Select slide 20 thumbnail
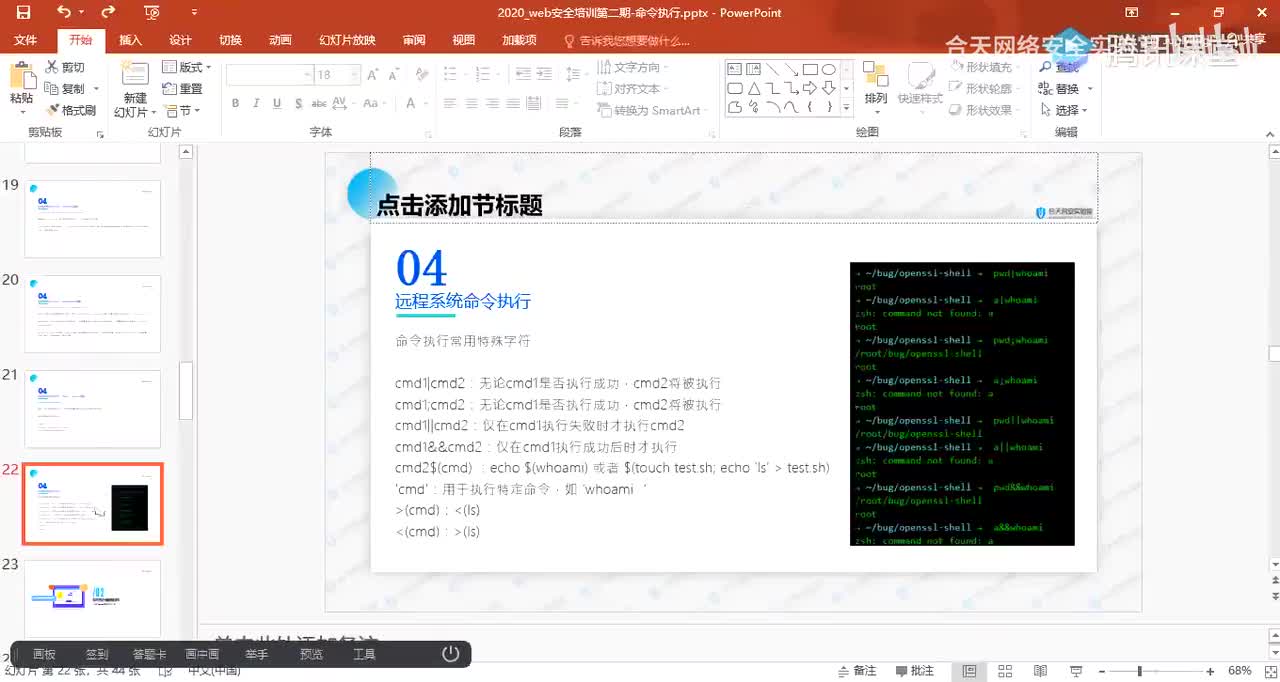 coord(92,314)
